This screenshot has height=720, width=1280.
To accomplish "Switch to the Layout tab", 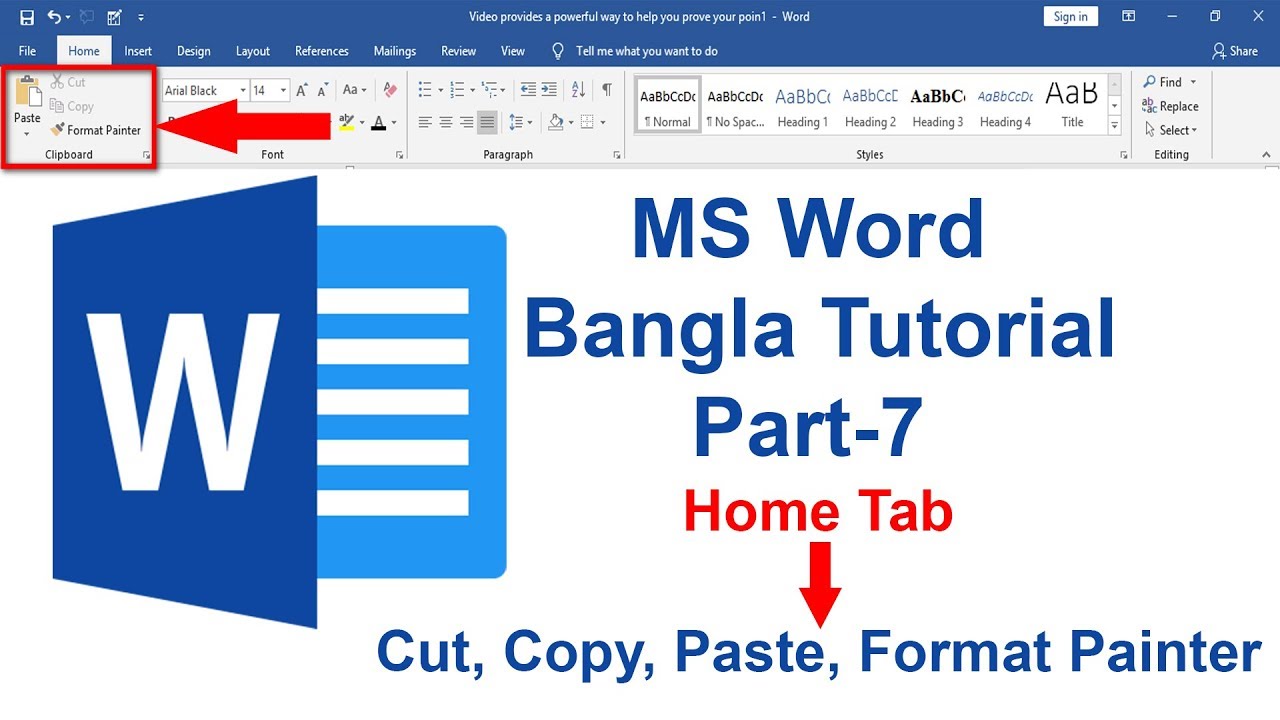I will click(x=253, y=51).
